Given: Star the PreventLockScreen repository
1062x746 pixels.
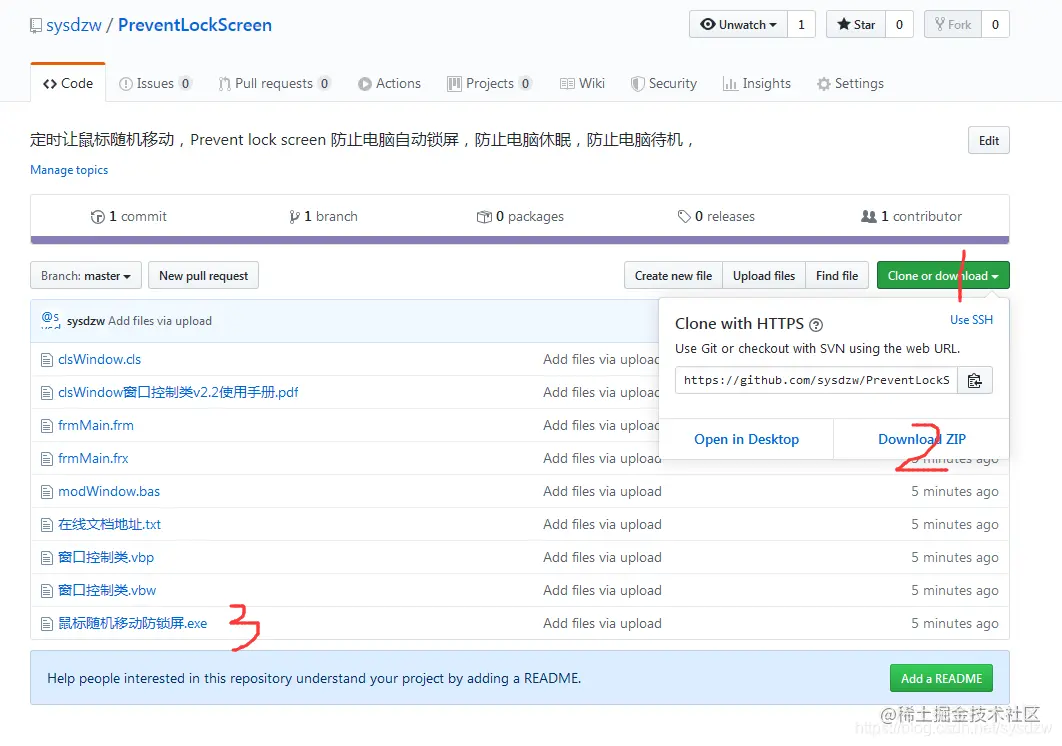Looking at the screenshot, I should pyautogui.click(x=856, y=24).
